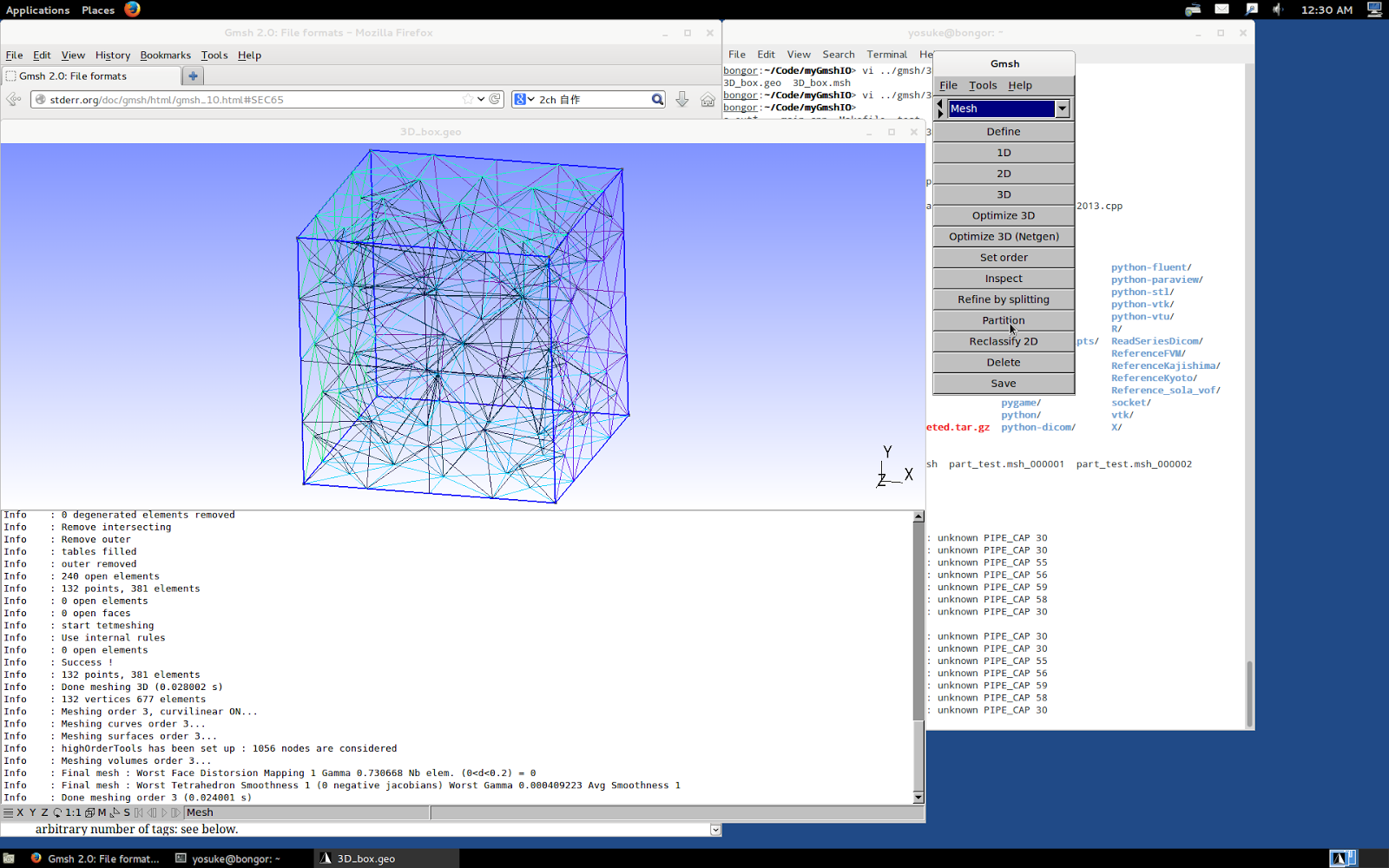Open Firefox History menu
The width and height of the screenshot is (1389, 868).
pos(113,55)
